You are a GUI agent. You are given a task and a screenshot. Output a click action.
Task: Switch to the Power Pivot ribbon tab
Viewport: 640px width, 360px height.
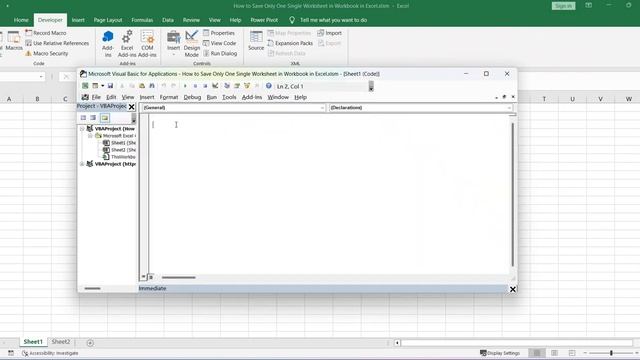click(x=264, y=20)
